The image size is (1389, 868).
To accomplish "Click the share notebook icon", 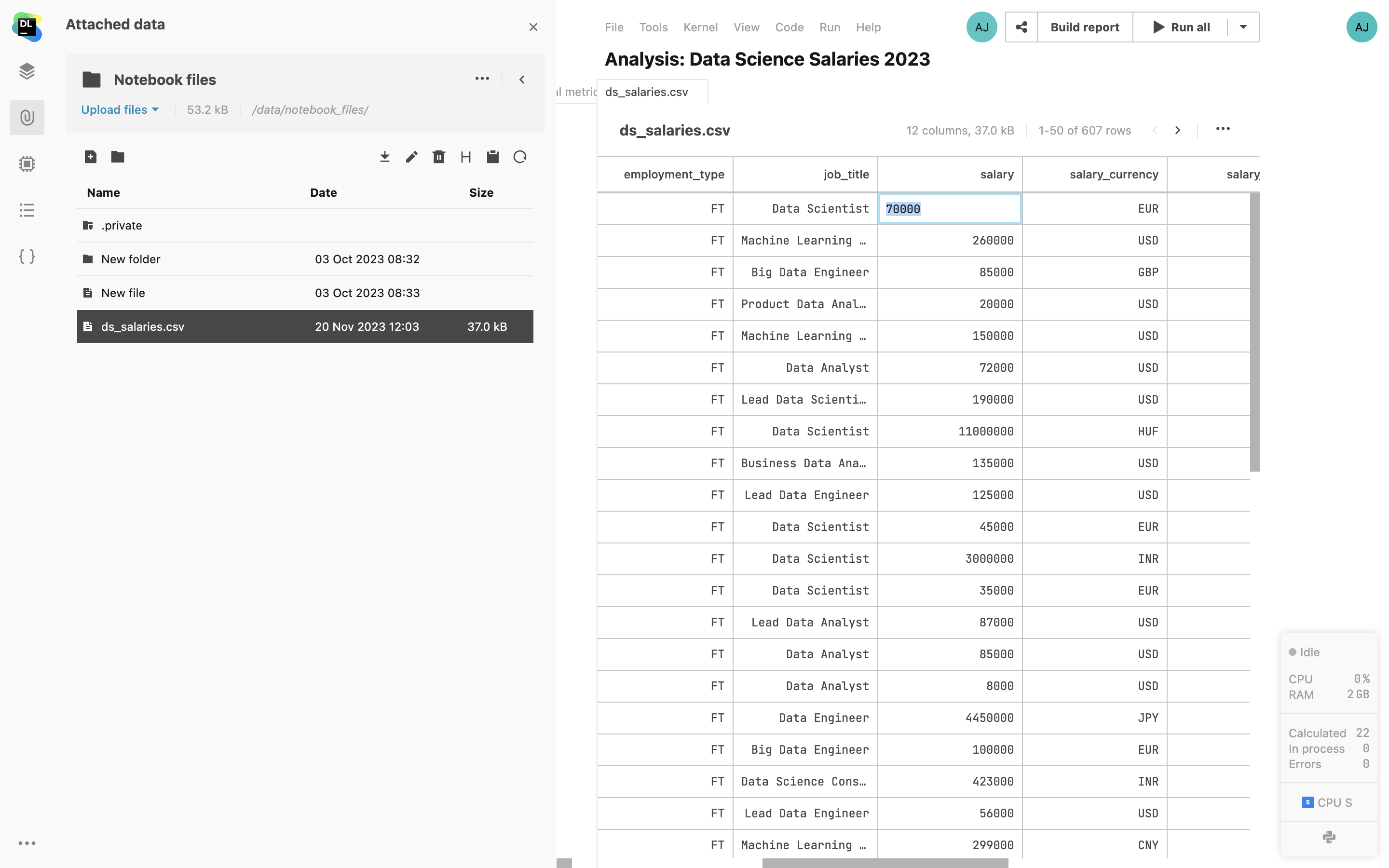I will coord(1021,27).
